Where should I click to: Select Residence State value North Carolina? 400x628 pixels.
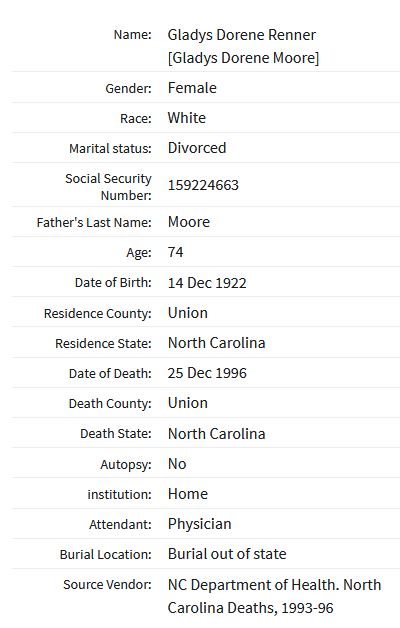coord(217,343)
